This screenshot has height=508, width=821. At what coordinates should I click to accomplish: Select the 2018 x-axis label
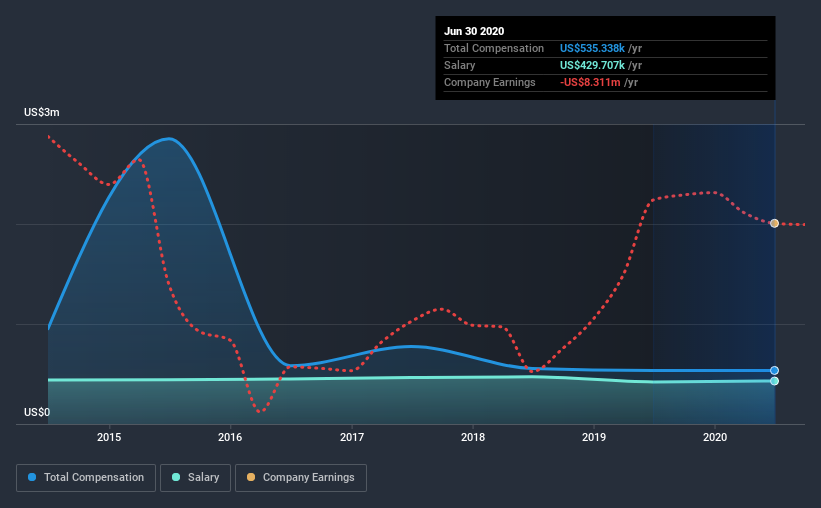473,437
